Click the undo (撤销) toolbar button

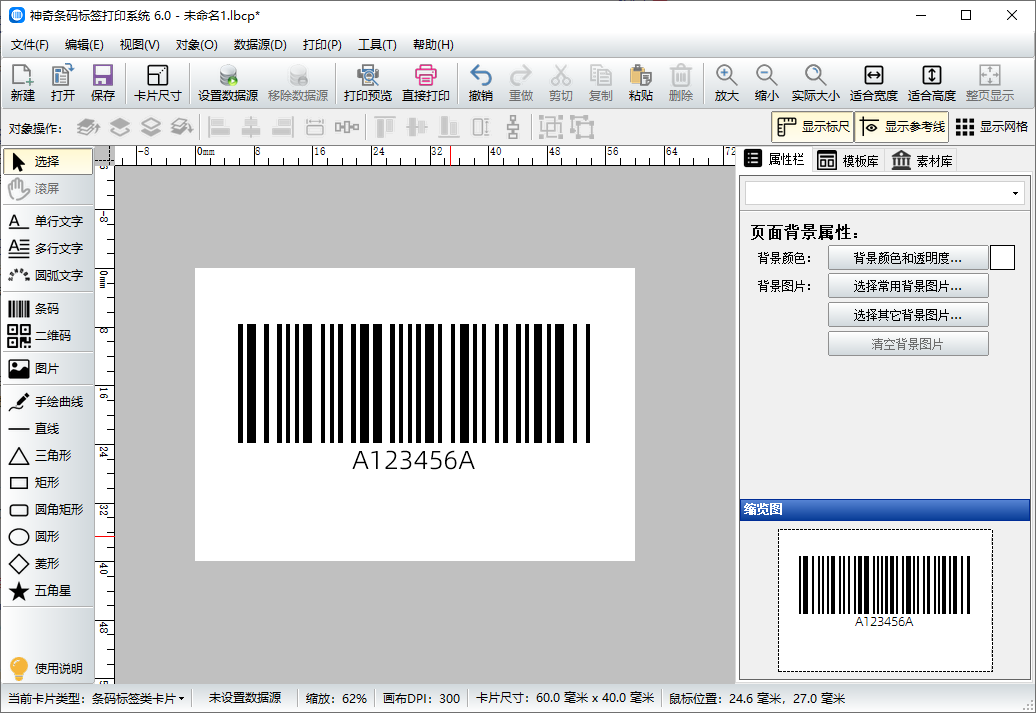coord(480,83)
